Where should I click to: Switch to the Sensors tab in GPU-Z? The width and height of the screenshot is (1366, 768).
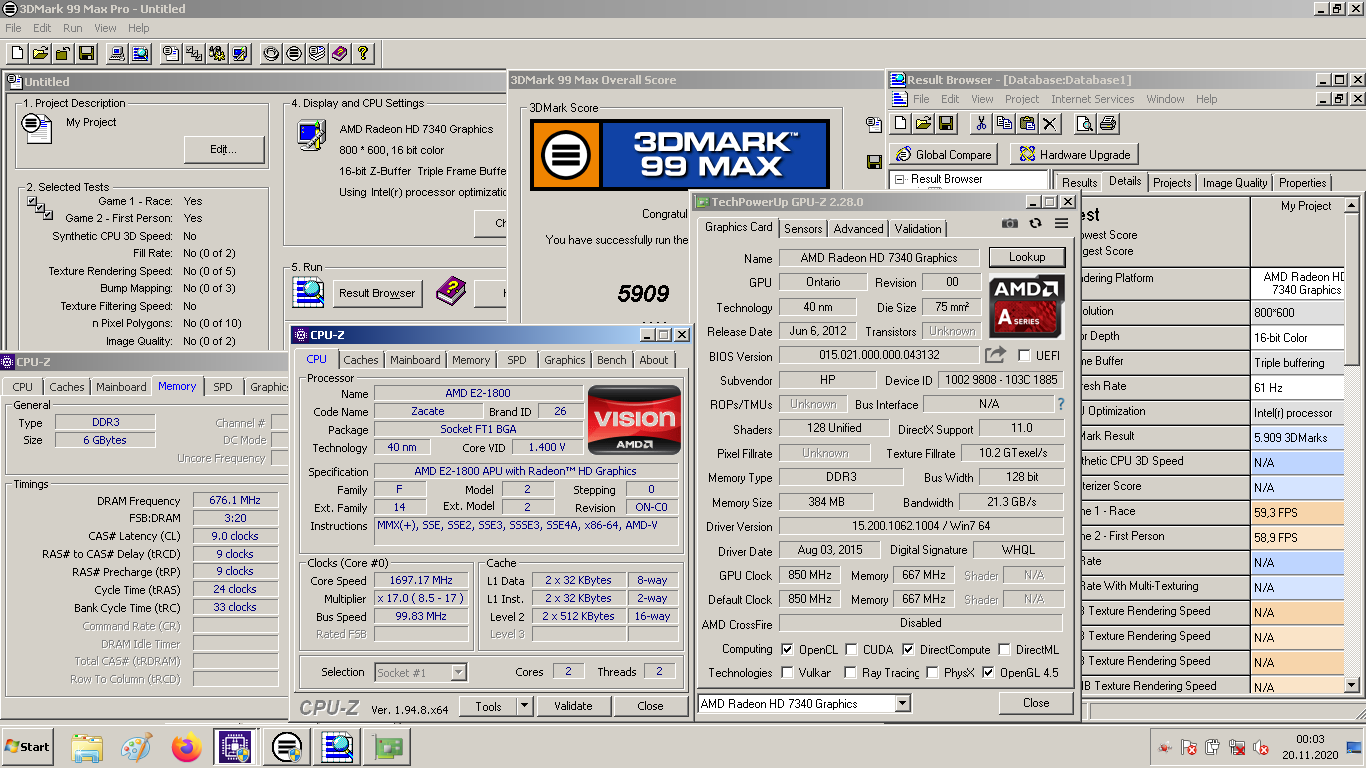click(x=803, y=228)
